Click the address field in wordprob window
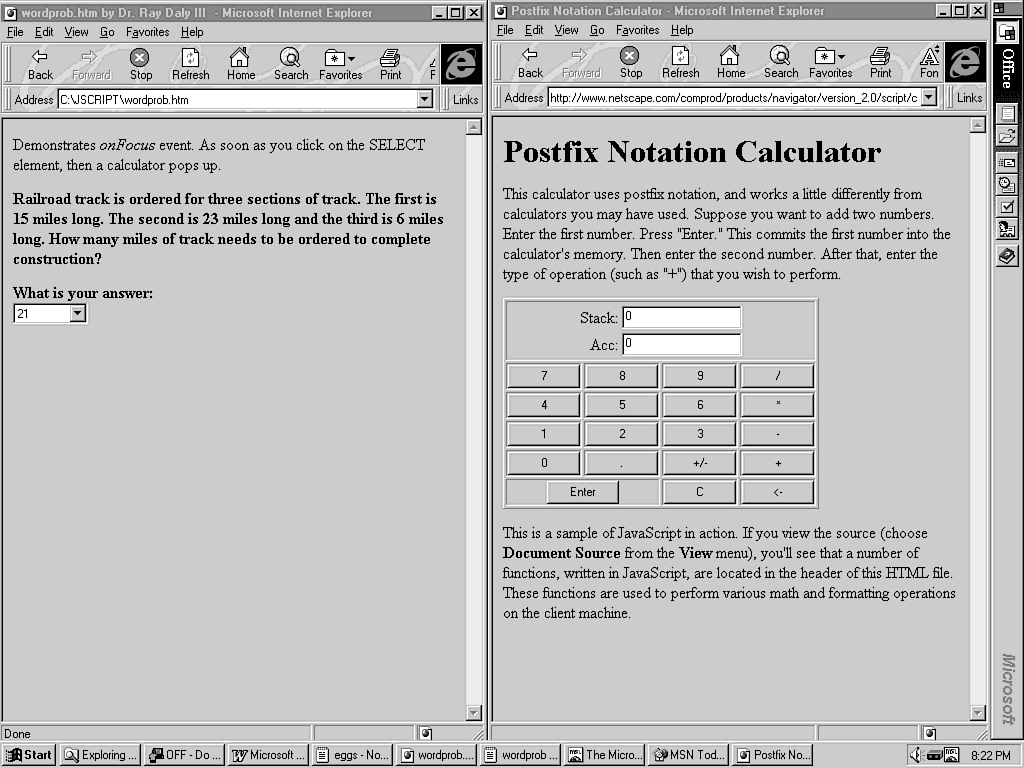The height and width of the screenshot is (768, 1024). click(238, 99)
